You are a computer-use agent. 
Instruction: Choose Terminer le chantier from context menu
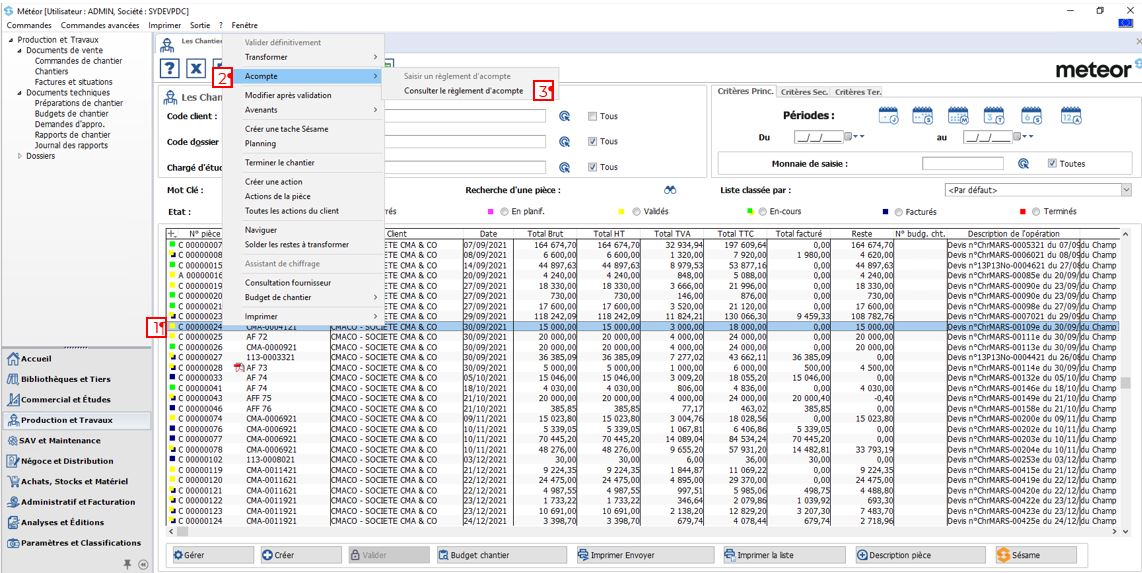pos(280,162)
